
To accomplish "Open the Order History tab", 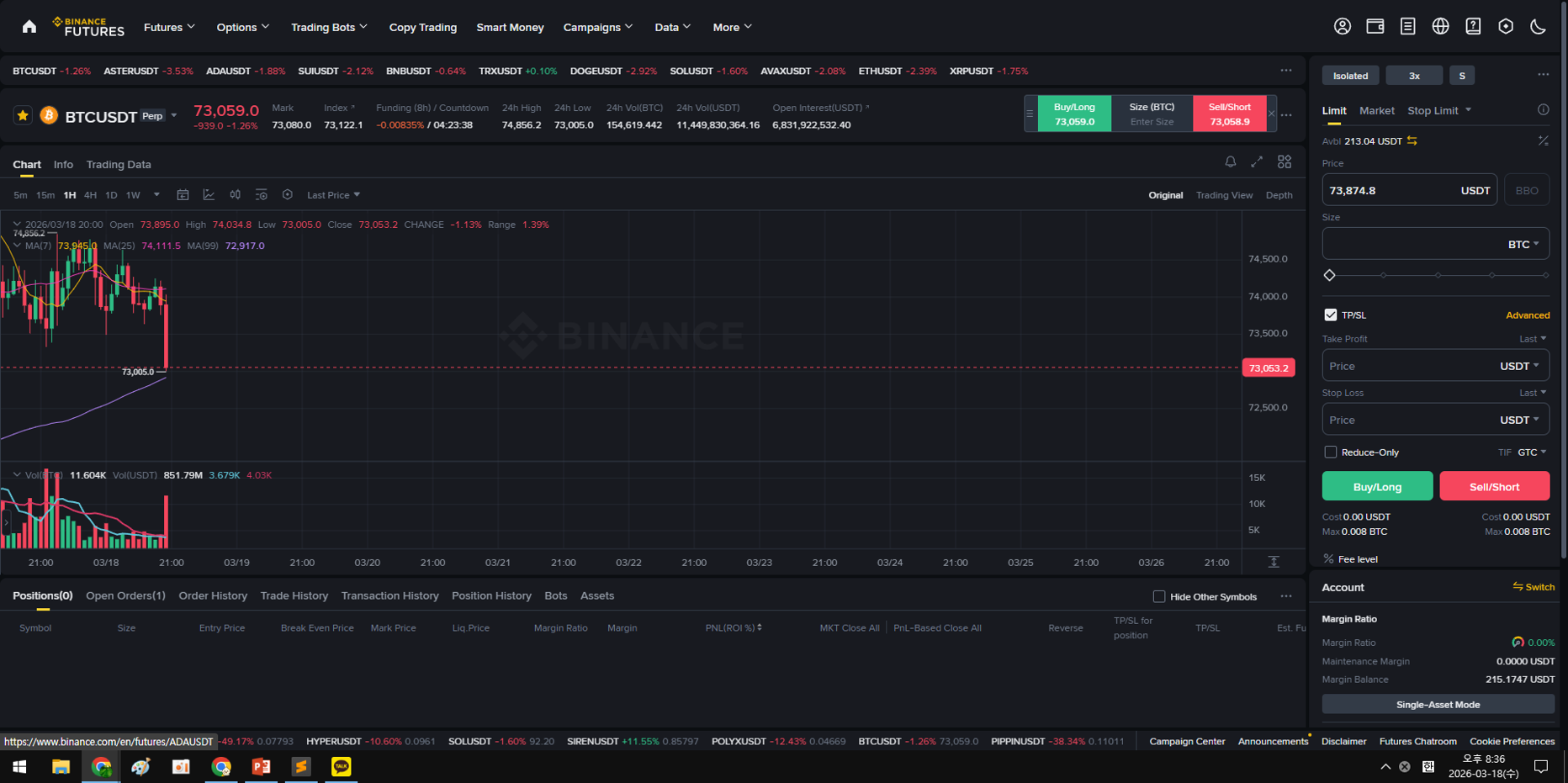I will click(213, 595).
